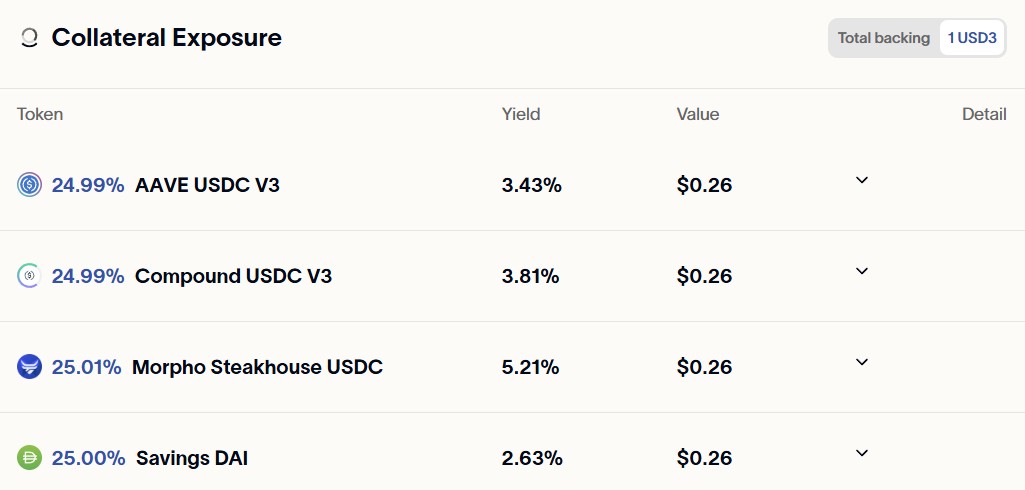Click the 3.81% Compound yield value
The image size is (1025, 490).
coord(530,276)
